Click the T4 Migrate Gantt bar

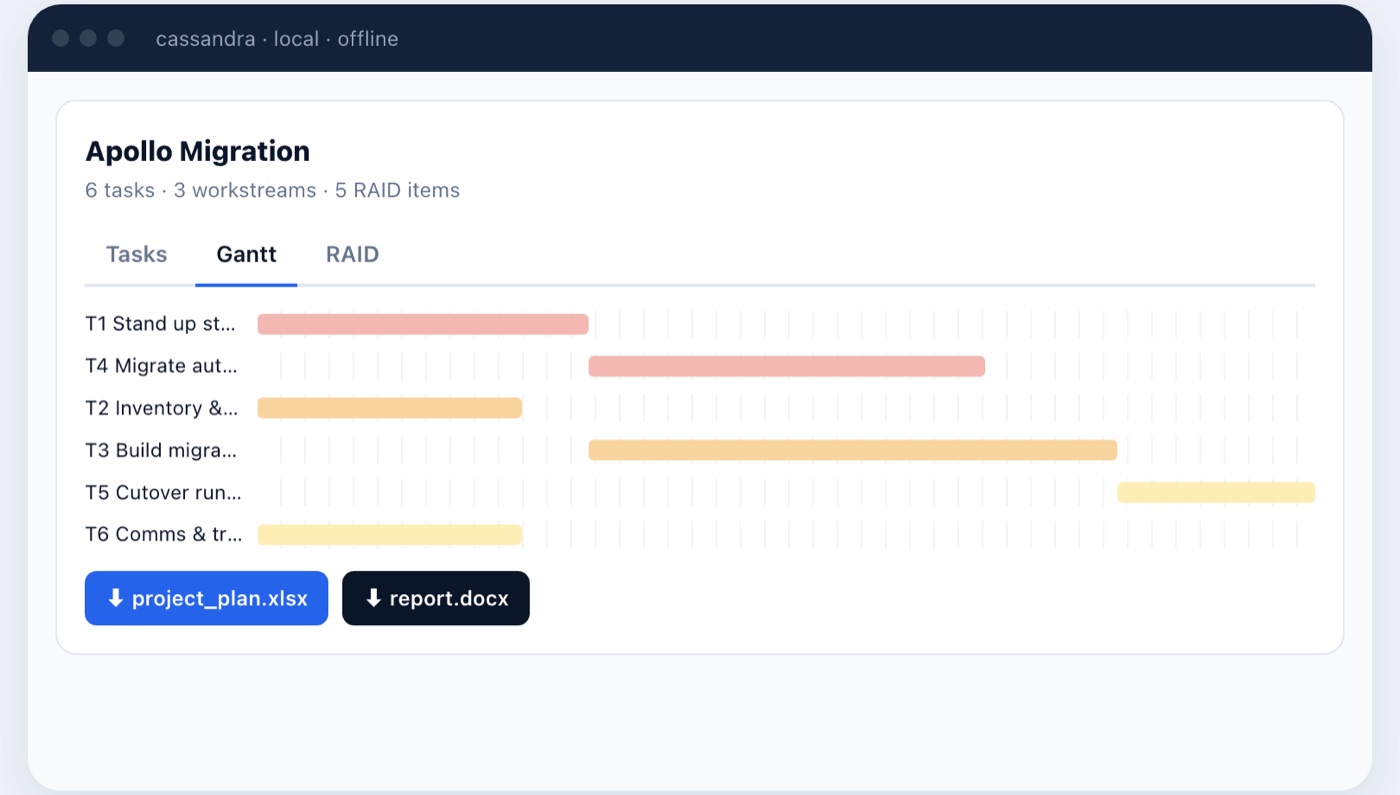coord(787,366)
